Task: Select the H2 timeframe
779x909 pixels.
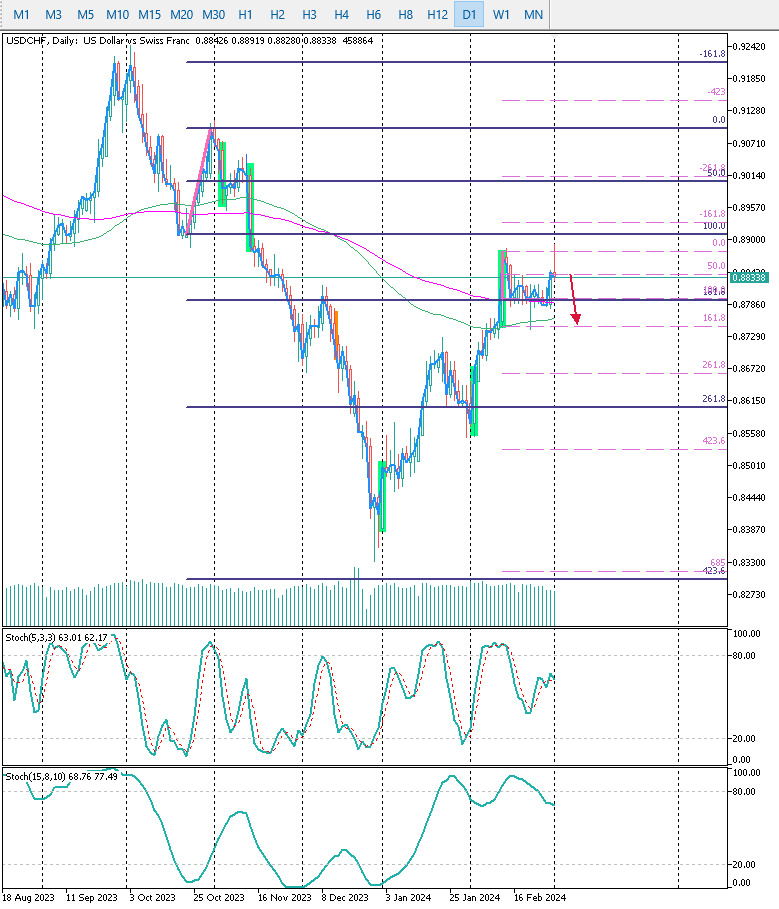Action: [x=278, y=14]
